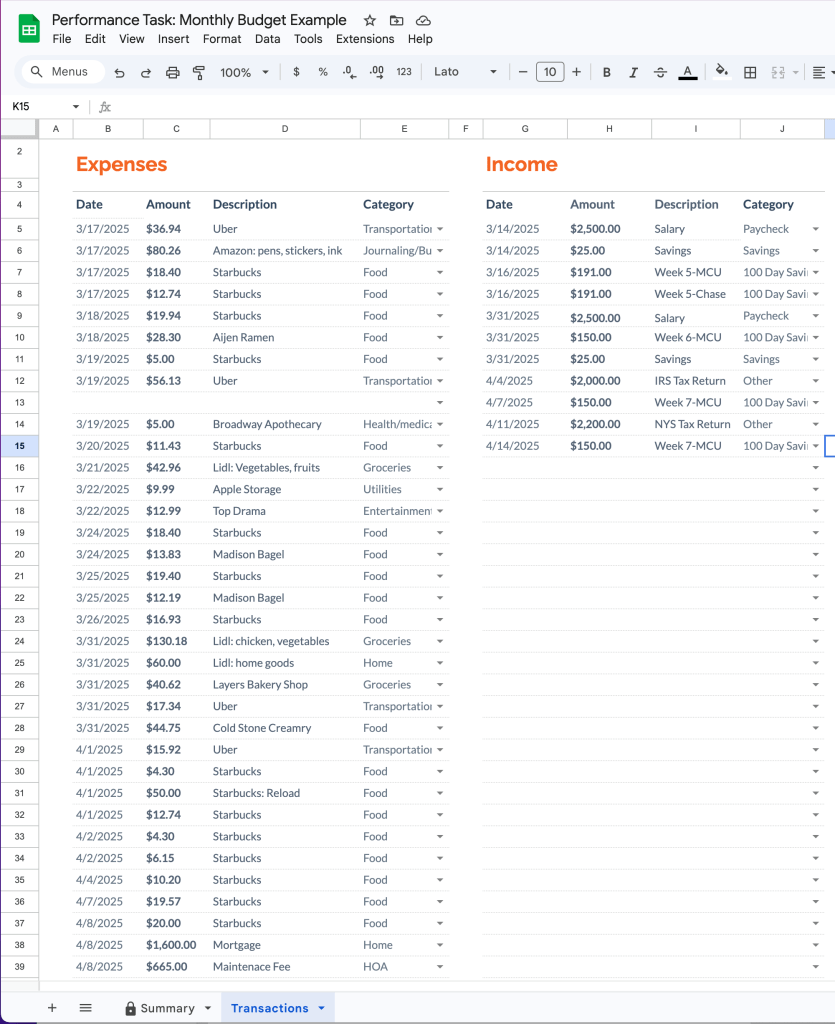835x1024 pixels.
Task: Toggle Italic formatting
Action: (633, 72)
